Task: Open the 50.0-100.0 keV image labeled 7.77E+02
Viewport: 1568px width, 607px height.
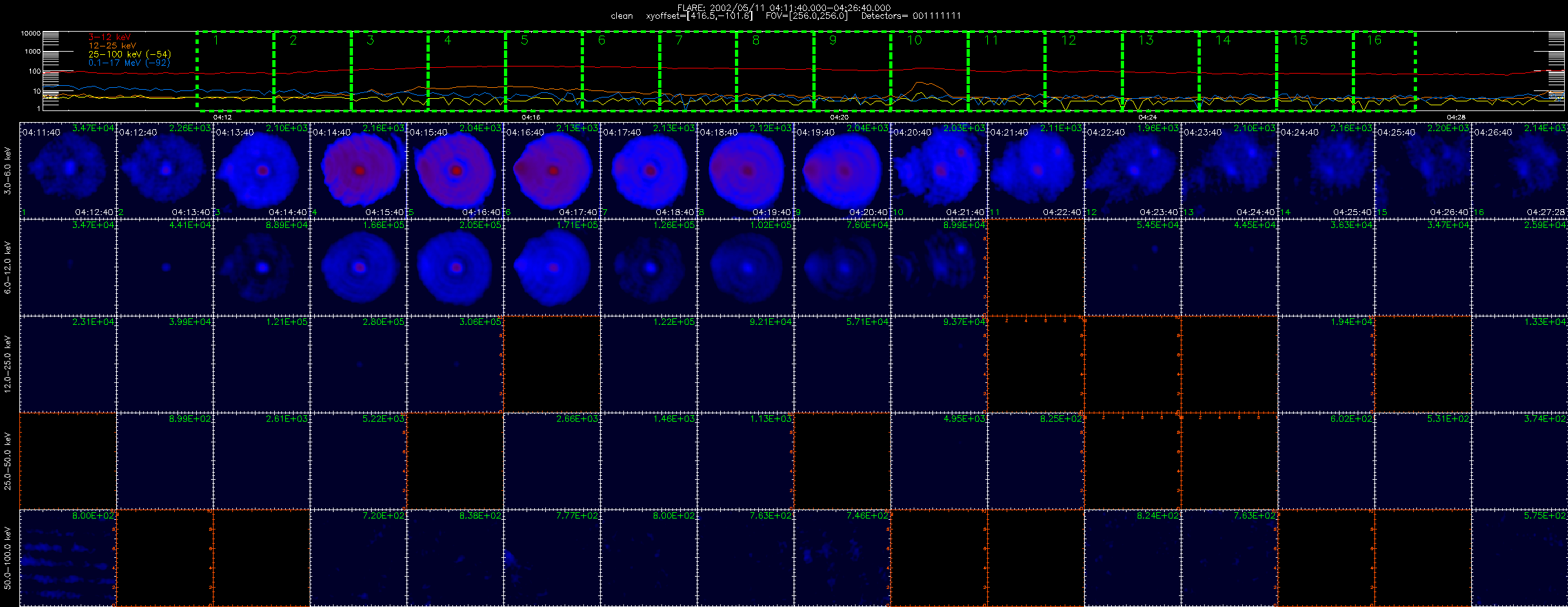Action: click(x=552, y=558)
